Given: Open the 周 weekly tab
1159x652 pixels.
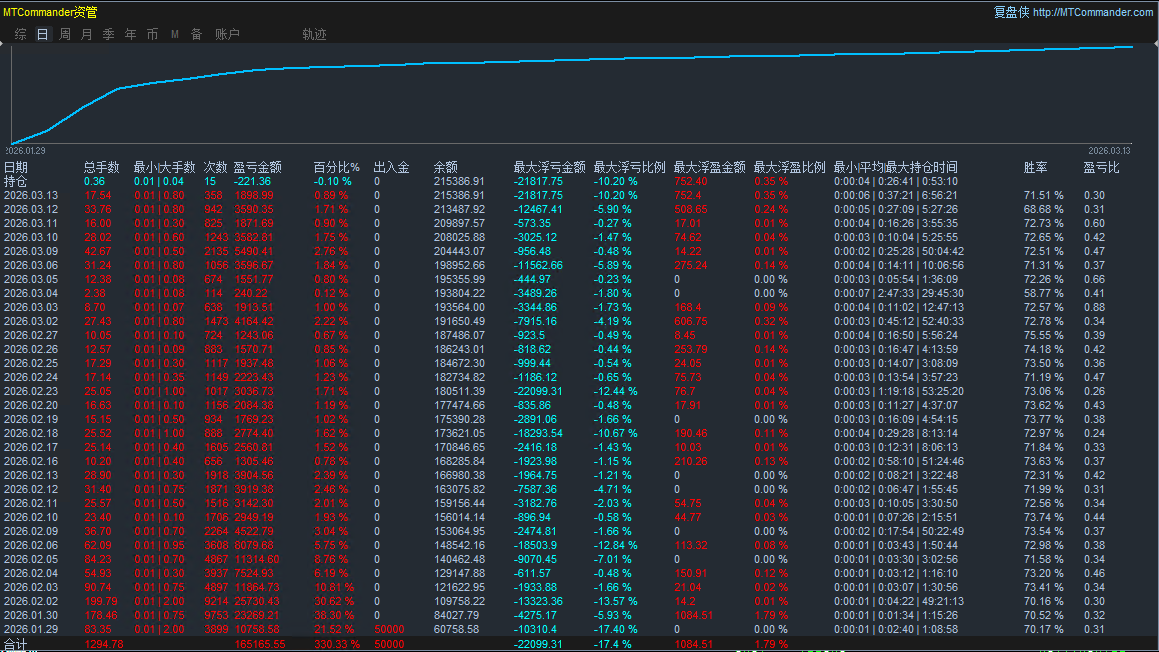Looking at the screenshot, I should coord(65,34).
